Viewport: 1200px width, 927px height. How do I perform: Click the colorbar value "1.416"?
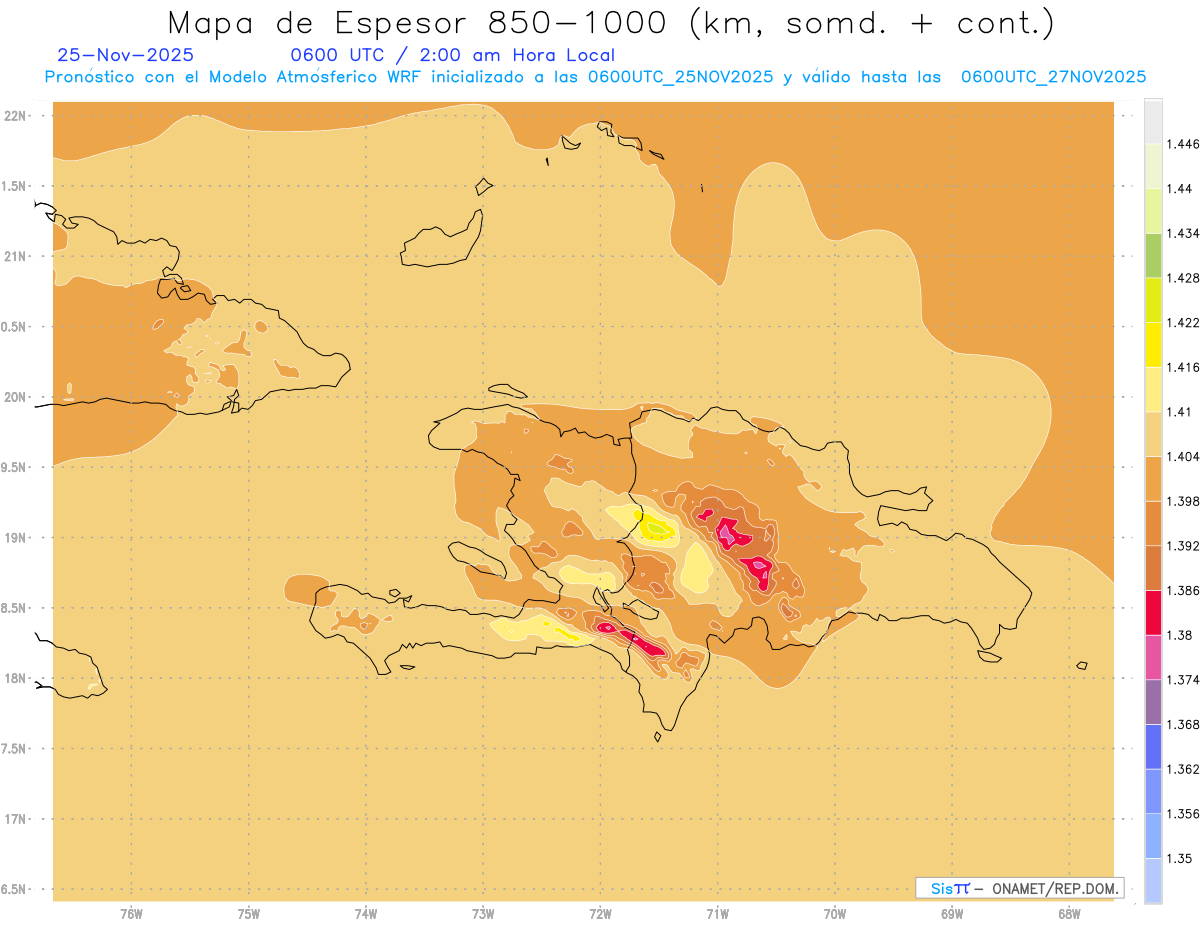tap(1184, 367)
